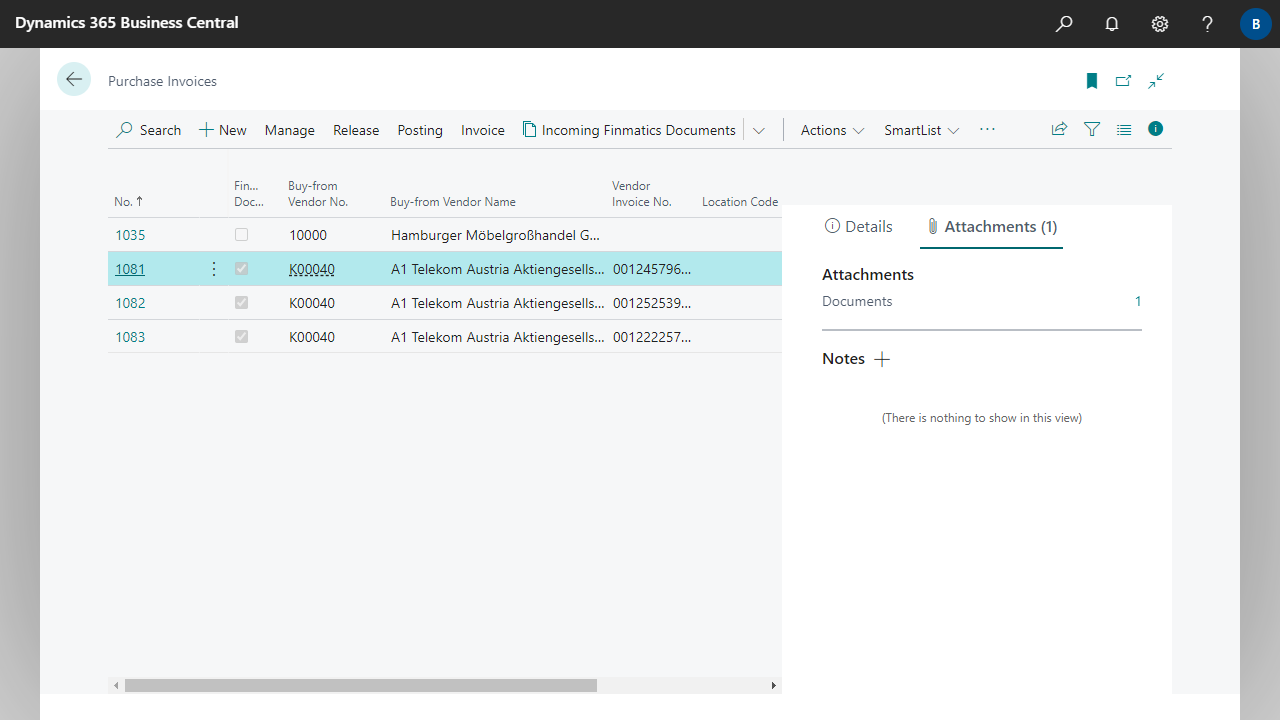
Task: Collapse the page using the shrink arrows icon
Action: click(x=1156, y=81)
